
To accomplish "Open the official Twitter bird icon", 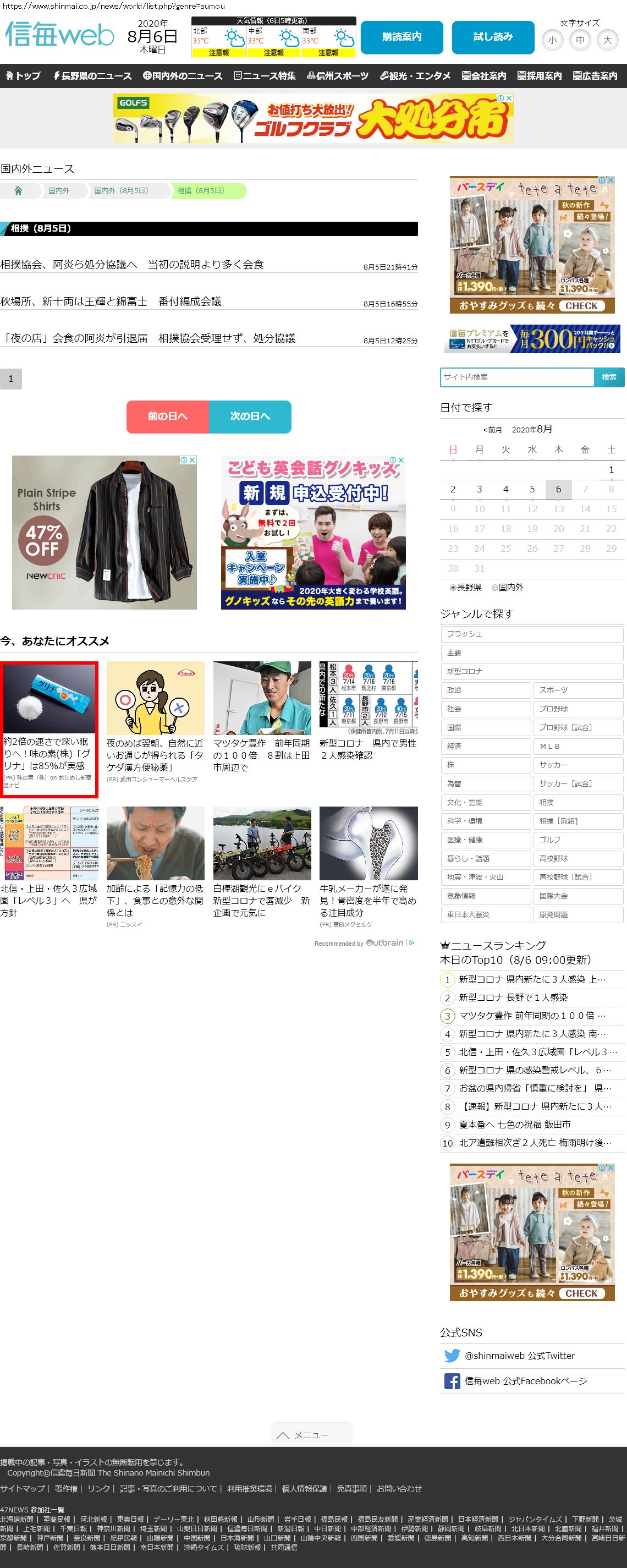I will click(x=452, y=1356).
